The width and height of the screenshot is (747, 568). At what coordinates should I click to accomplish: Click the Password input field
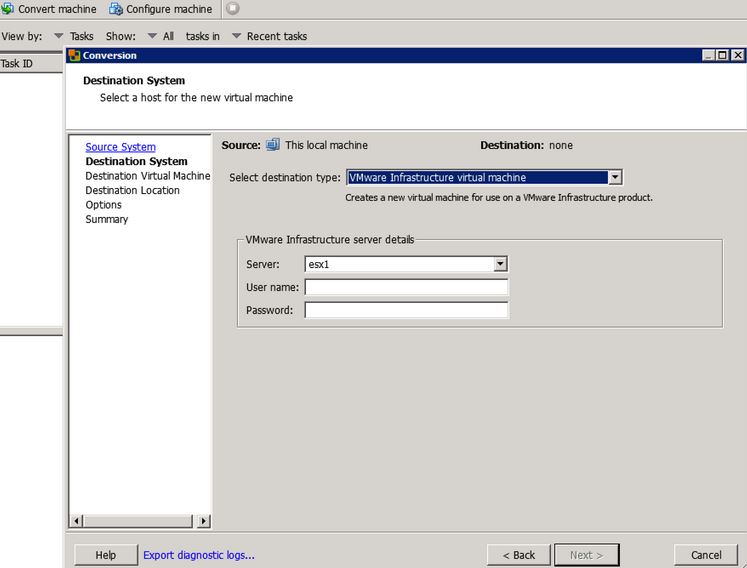(406, 310)
